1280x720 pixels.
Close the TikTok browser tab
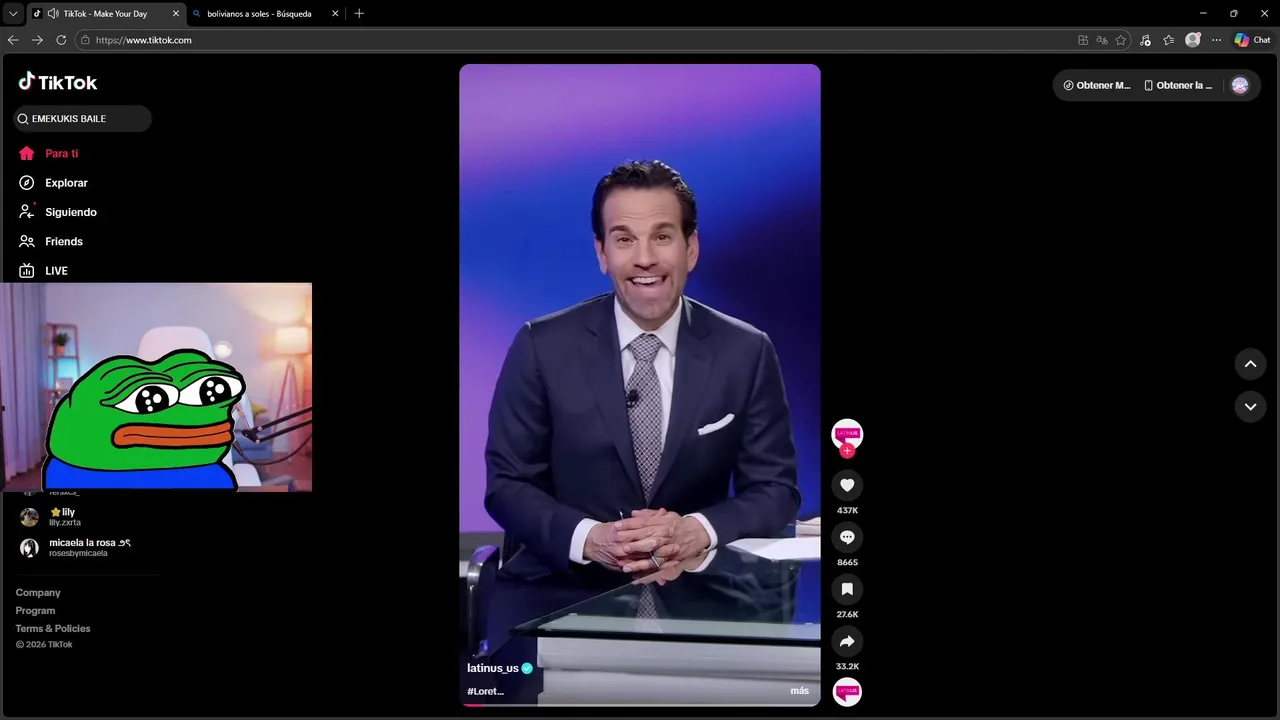point(177,14)
